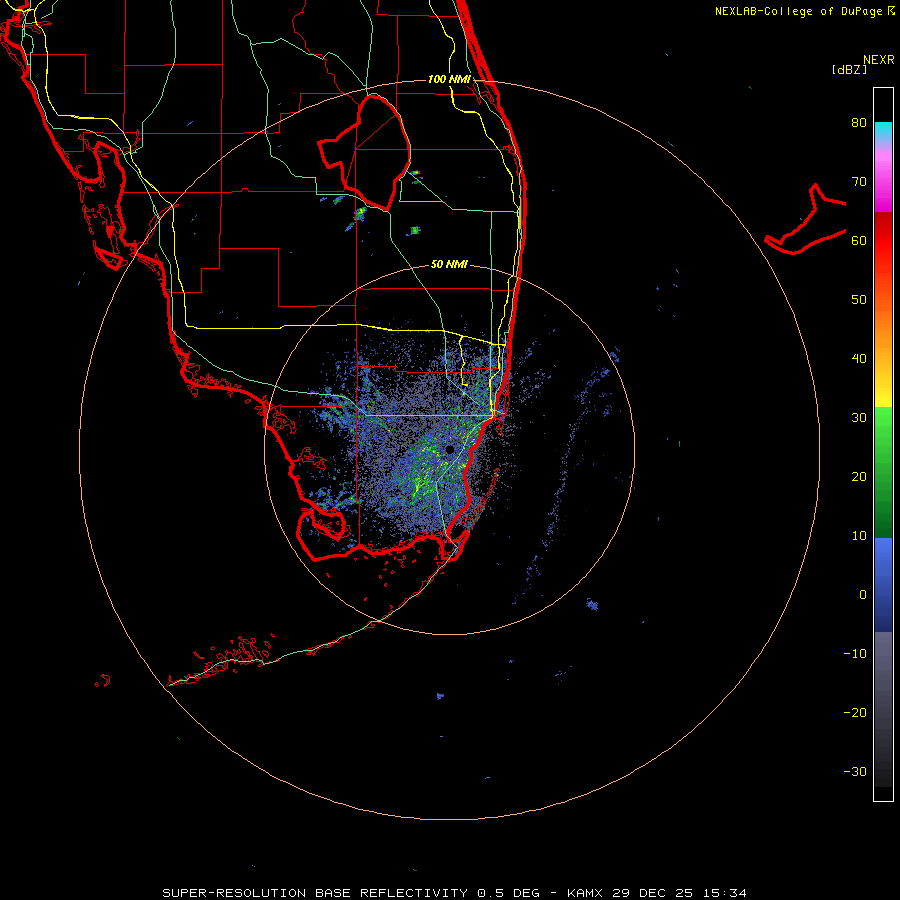Screen dimensions: 900x900
Task: Select the 50 value on dBZ scale
Action: point(859,300)
